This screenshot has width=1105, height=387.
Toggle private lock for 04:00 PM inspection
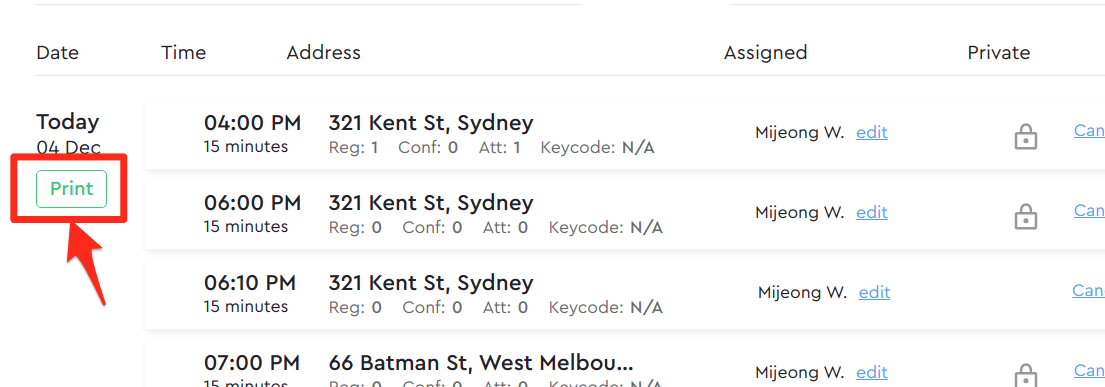[1026, 137]
